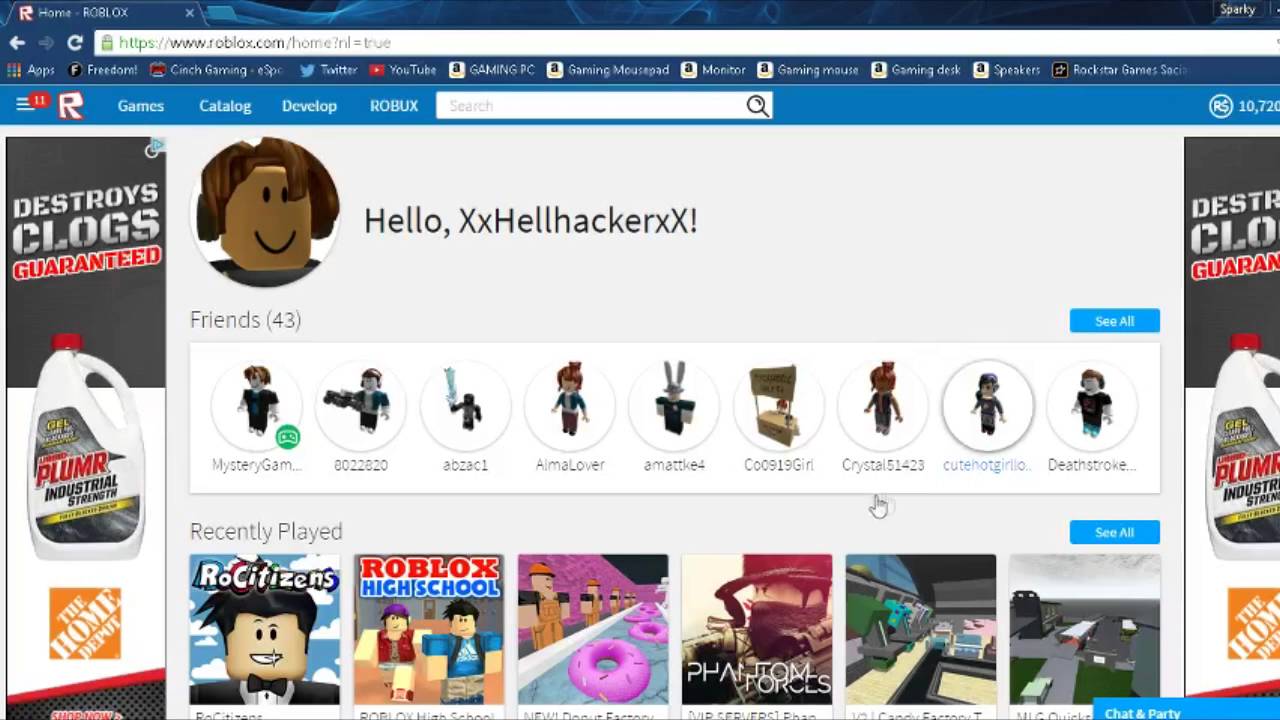
Task: Click the right Liquid-Plumr advertisement
Action: pos(1232,428)
